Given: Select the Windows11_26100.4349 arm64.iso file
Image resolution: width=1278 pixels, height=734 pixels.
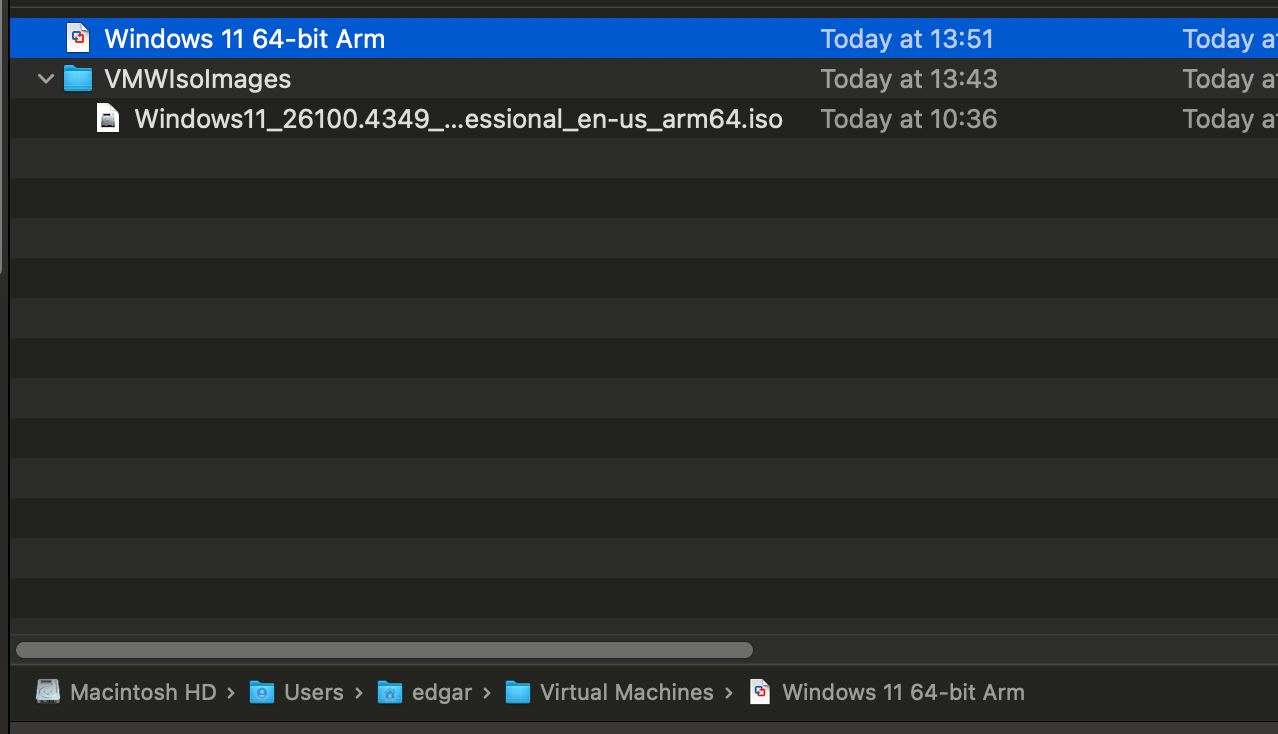Looking at the screenshot, I should coord(458,119).
